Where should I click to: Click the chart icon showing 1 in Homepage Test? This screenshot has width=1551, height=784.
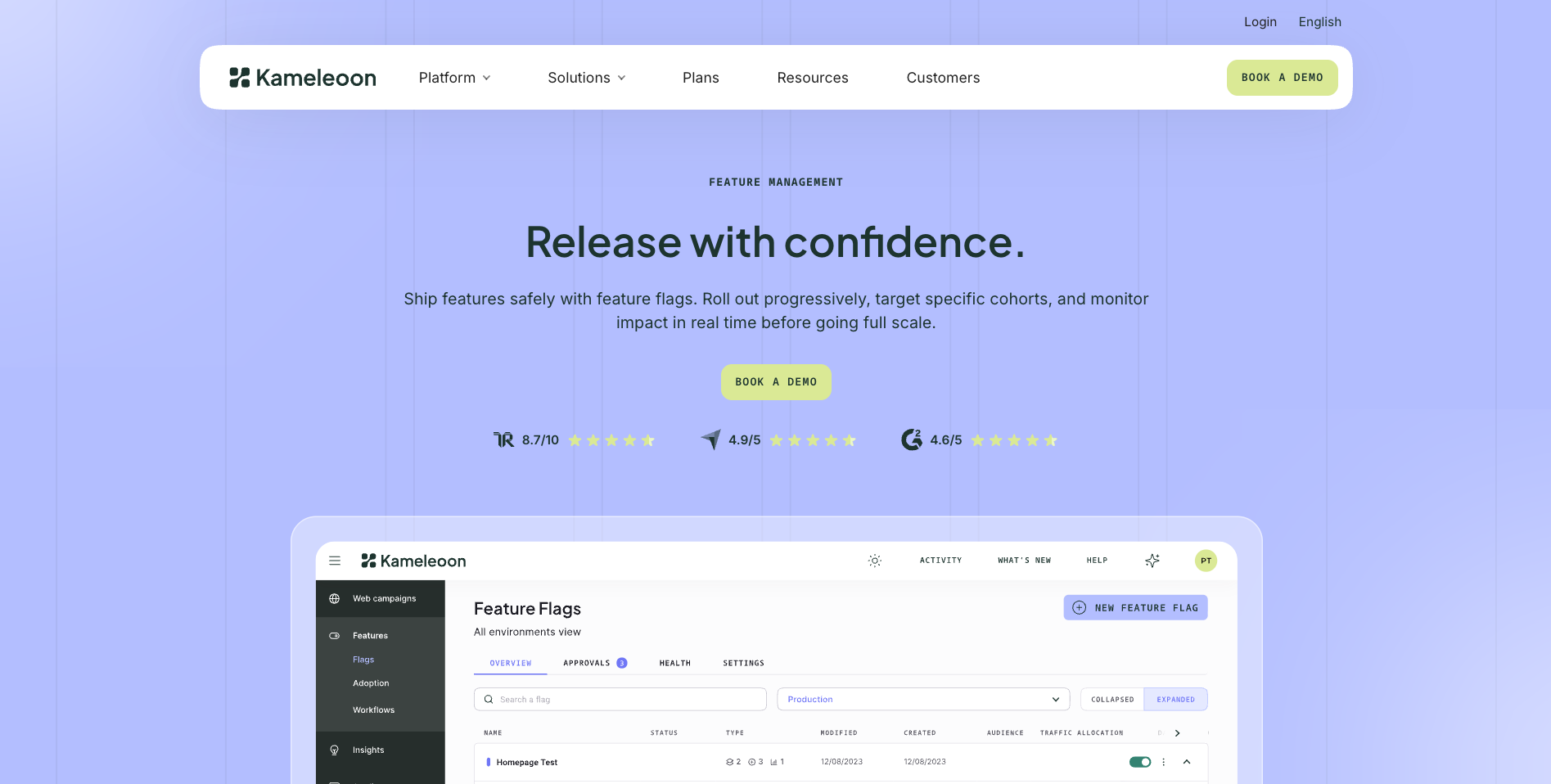(773, 762)
